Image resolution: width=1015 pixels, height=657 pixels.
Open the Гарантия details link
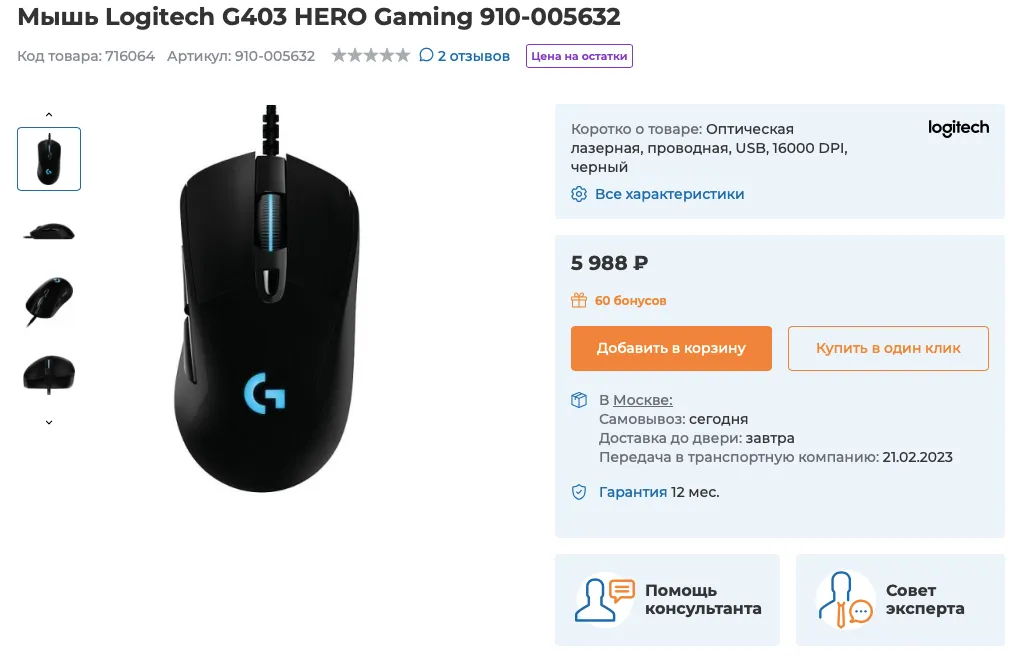(632, 492)
